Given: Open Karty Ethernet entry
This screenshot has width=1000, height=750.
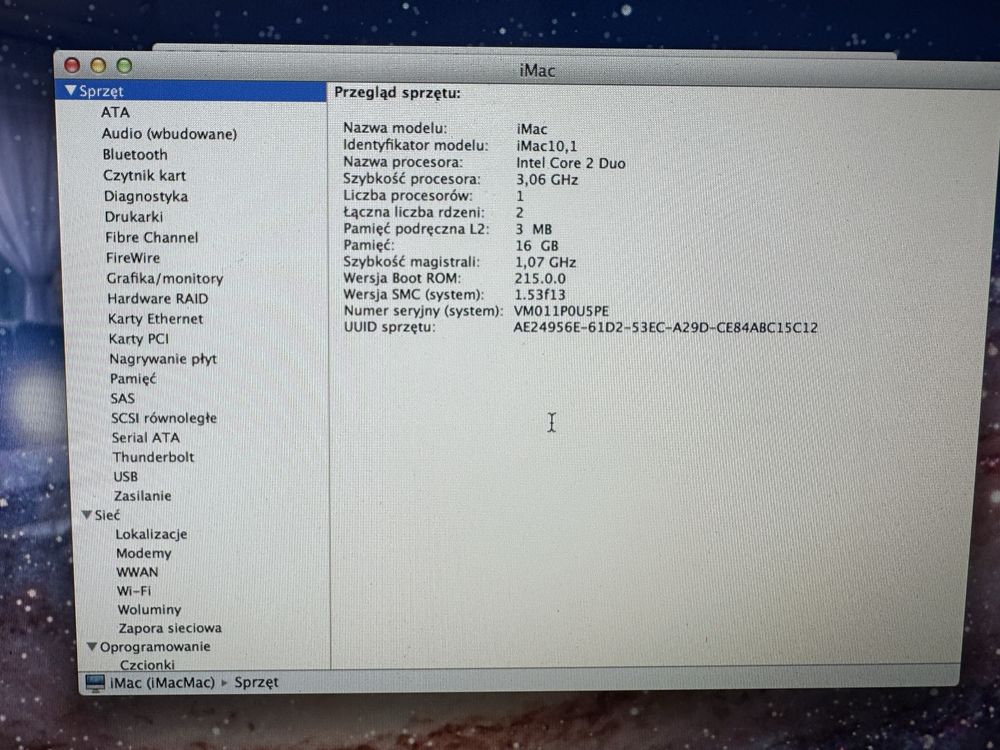Looking at the screenshot, I should [x=155, y=319].
